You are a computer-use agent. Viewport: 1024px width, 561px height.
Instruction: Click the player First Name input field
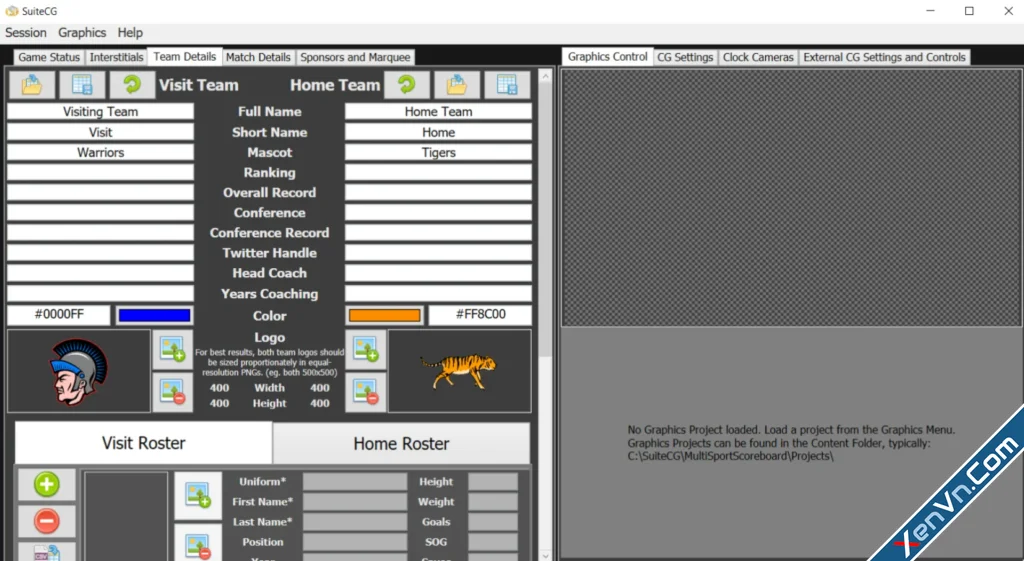click(355, 502)
